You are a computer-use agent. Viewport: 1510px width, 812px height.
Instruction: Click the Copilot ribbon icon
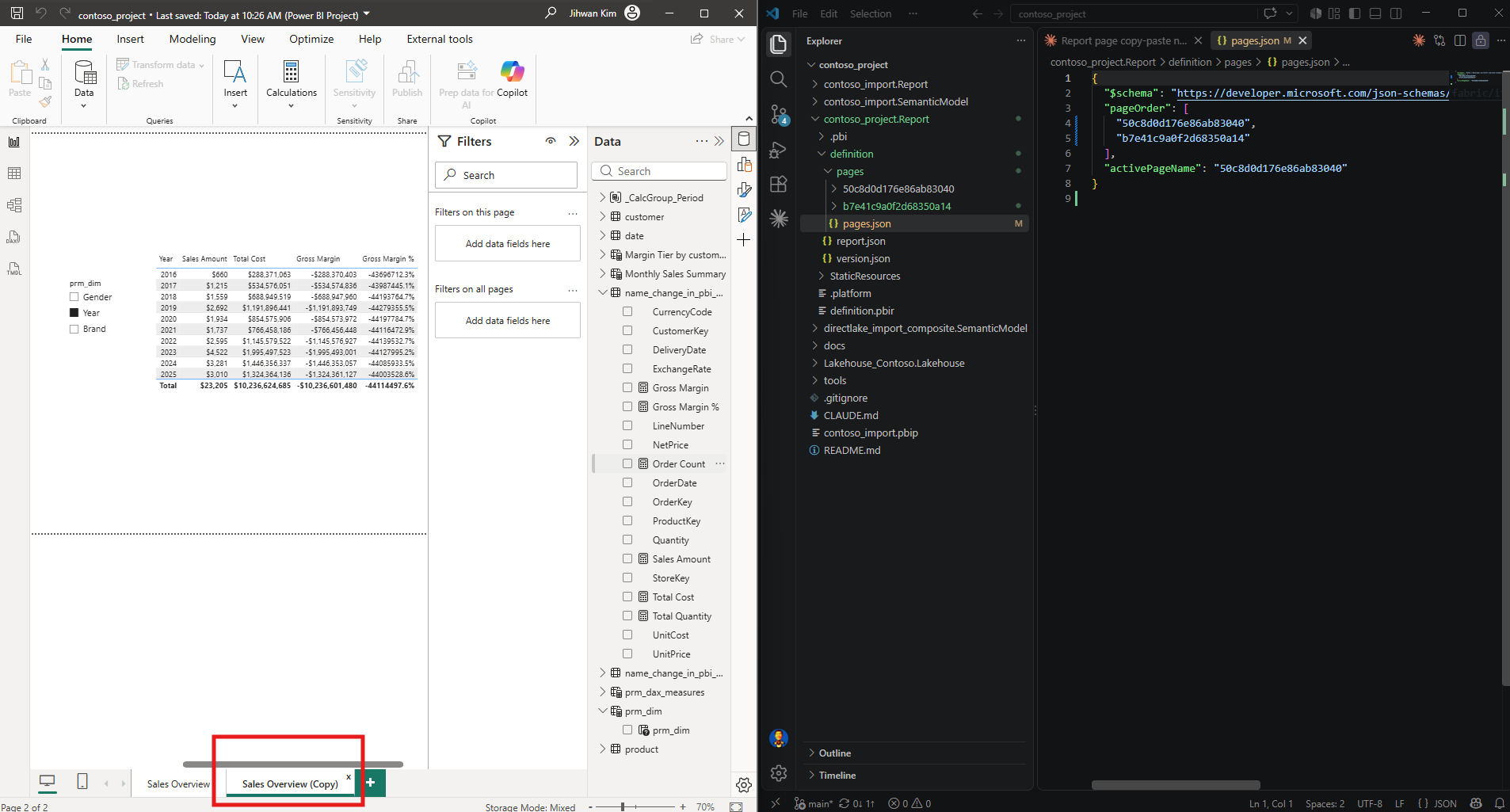pyautogui.click(x=512, y=78)
